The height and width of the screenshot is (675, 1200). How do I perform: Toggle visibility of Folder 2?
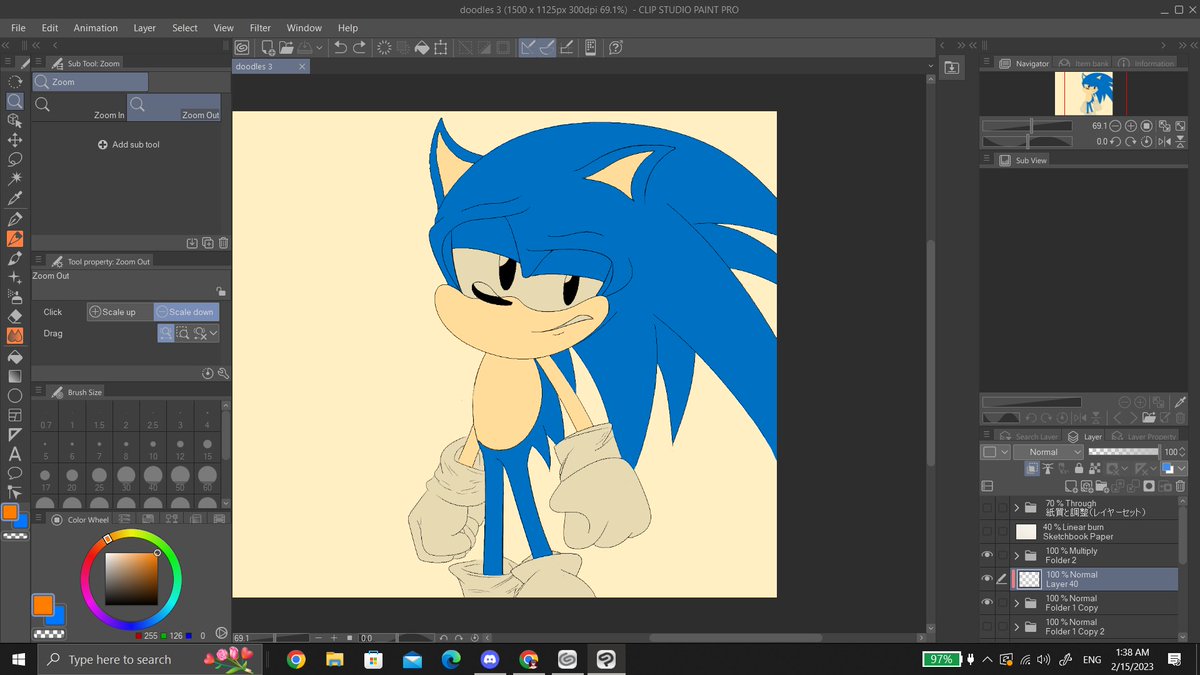pos(988,555)
